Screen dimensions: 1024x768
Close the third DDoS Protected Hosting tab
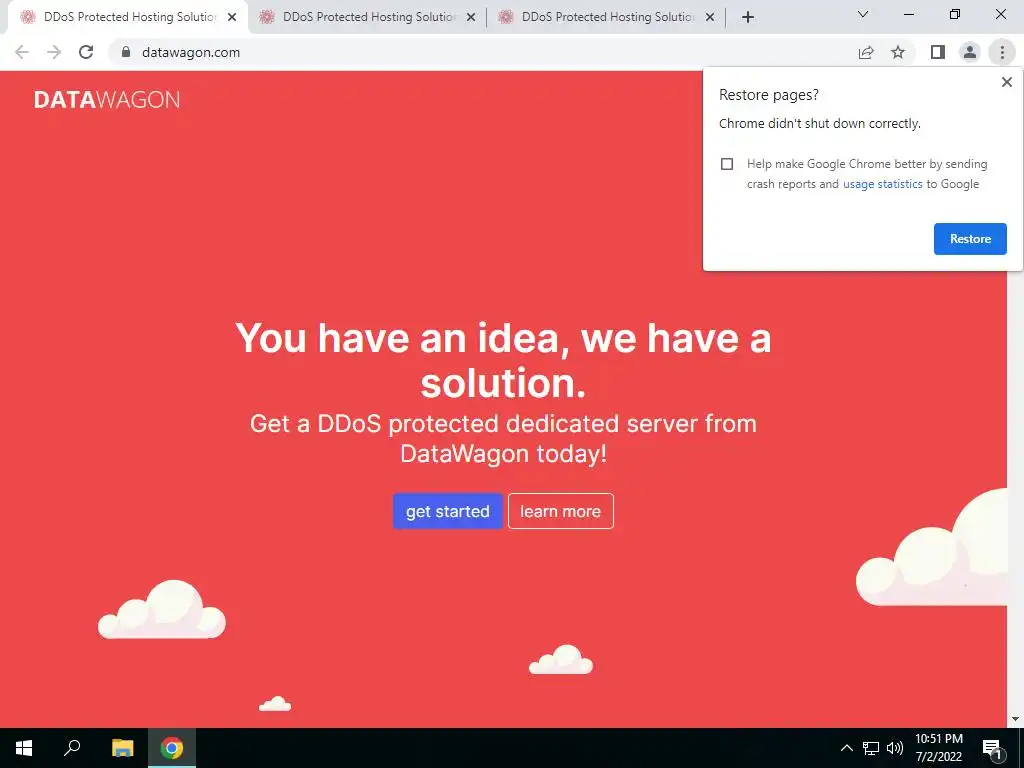point(710,18)
